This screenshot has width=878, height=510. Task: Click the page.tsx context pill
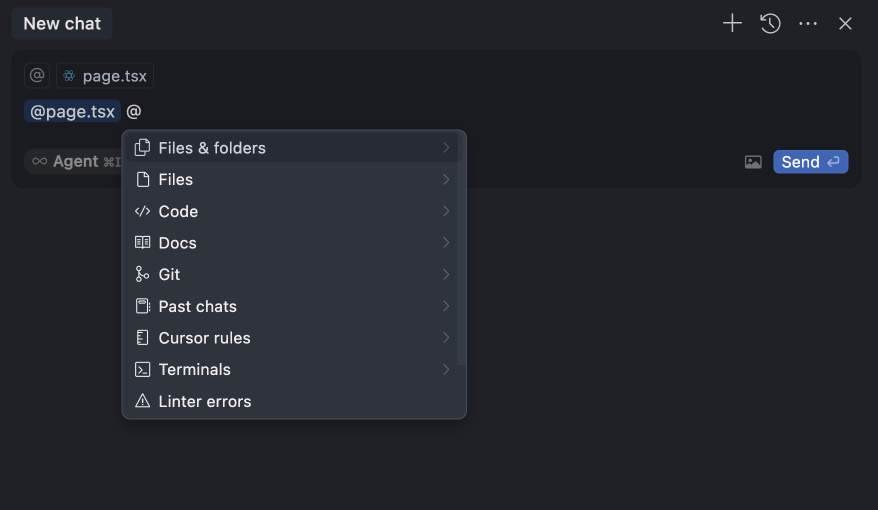[x=105, y=76]
